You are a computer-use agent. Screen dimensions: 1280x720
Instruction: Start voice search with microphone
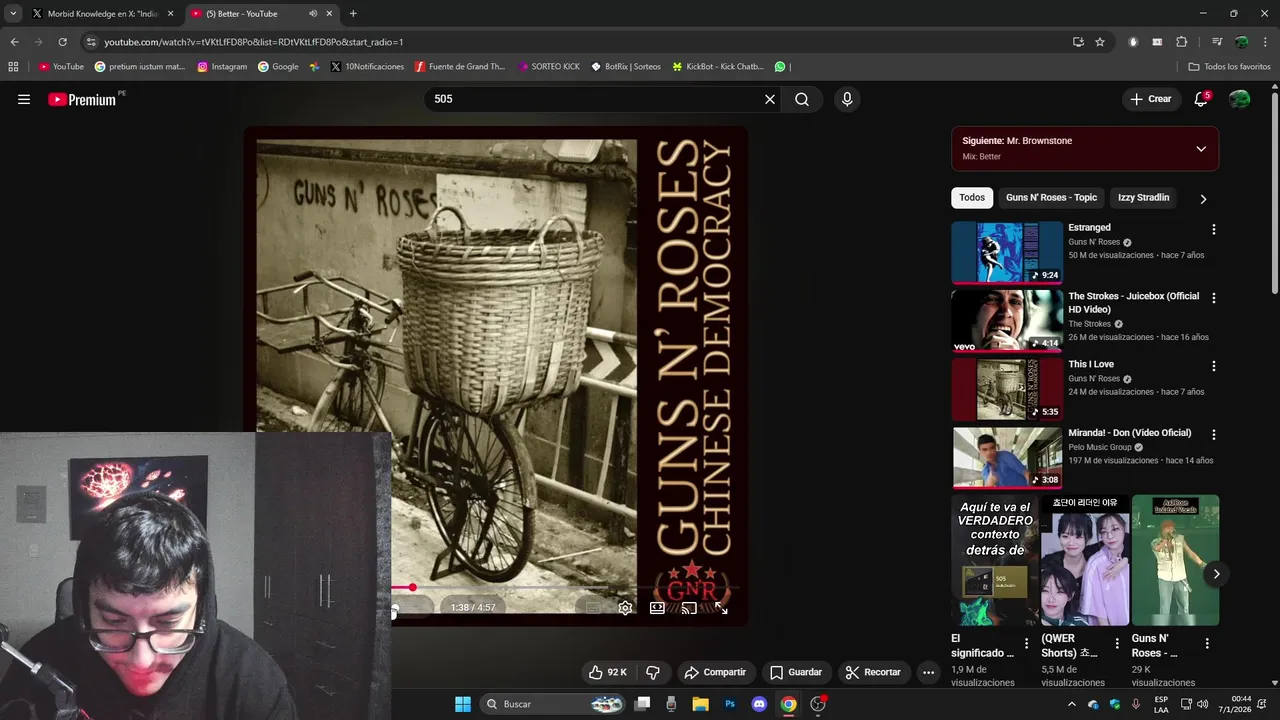pos(847,99)
